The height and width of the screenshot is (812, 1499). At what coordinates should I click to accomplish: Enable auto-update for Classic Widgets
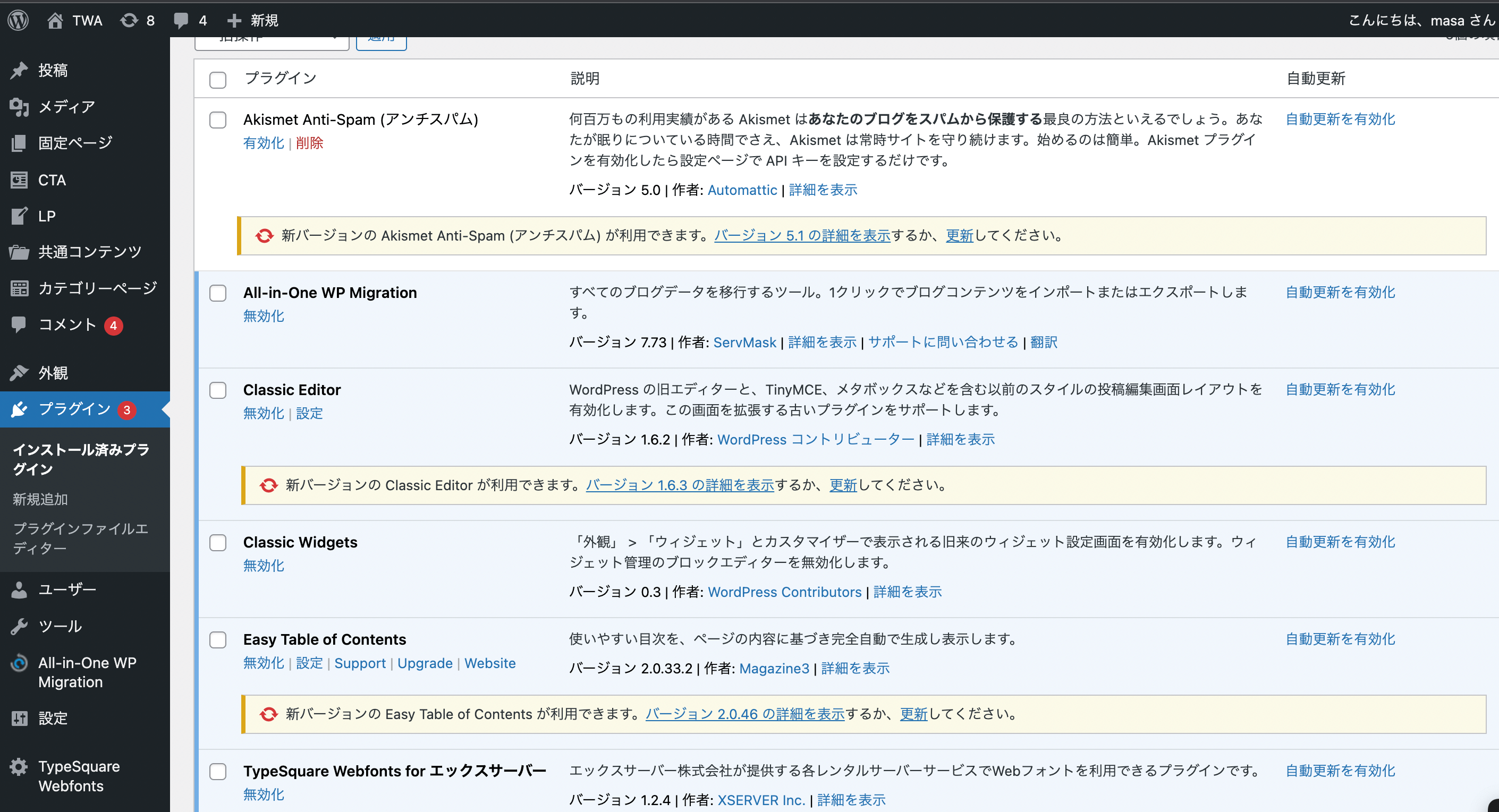tap(1340, 542)
